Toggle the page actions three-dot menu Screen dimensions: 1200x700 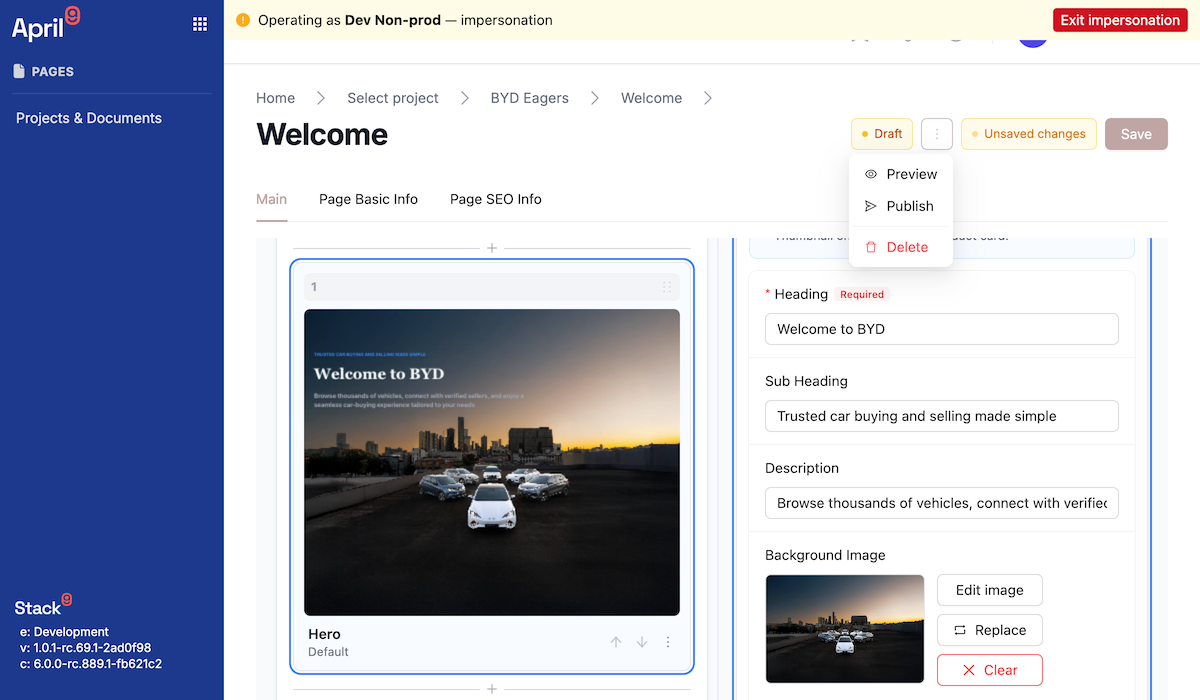point(936,134)
